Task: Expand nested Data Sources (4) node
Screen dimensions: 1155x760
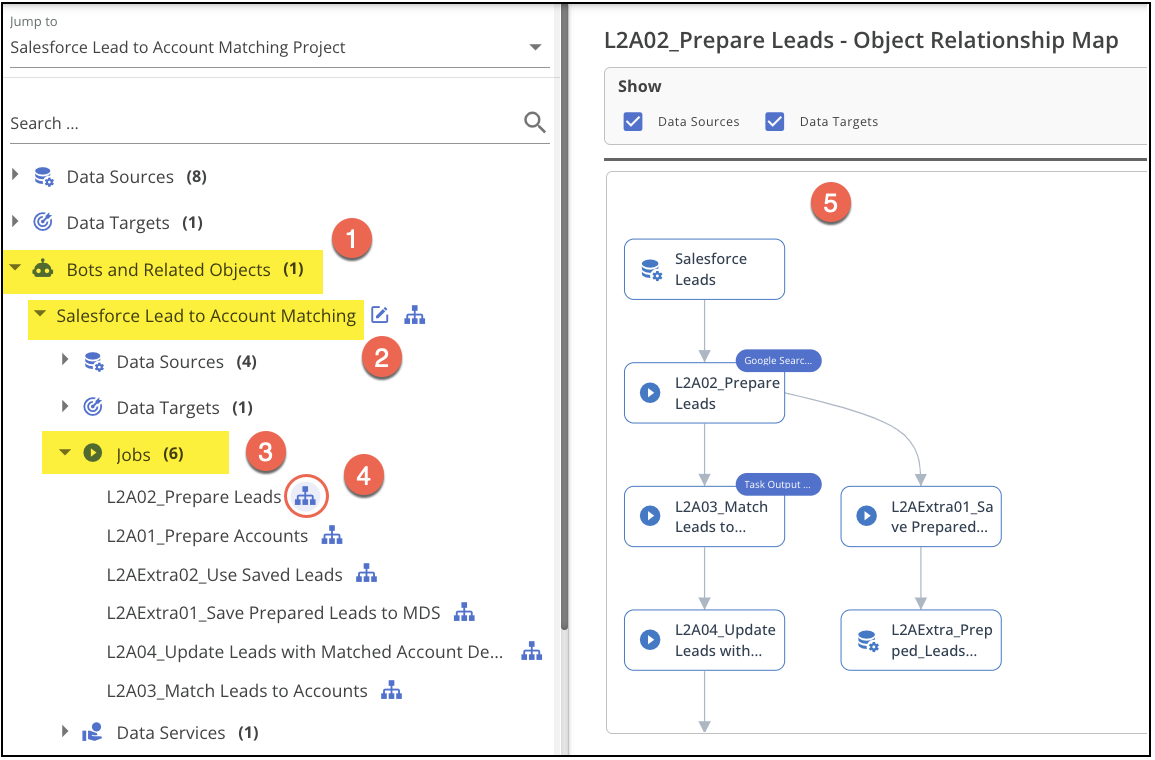Action: point(66,360)
